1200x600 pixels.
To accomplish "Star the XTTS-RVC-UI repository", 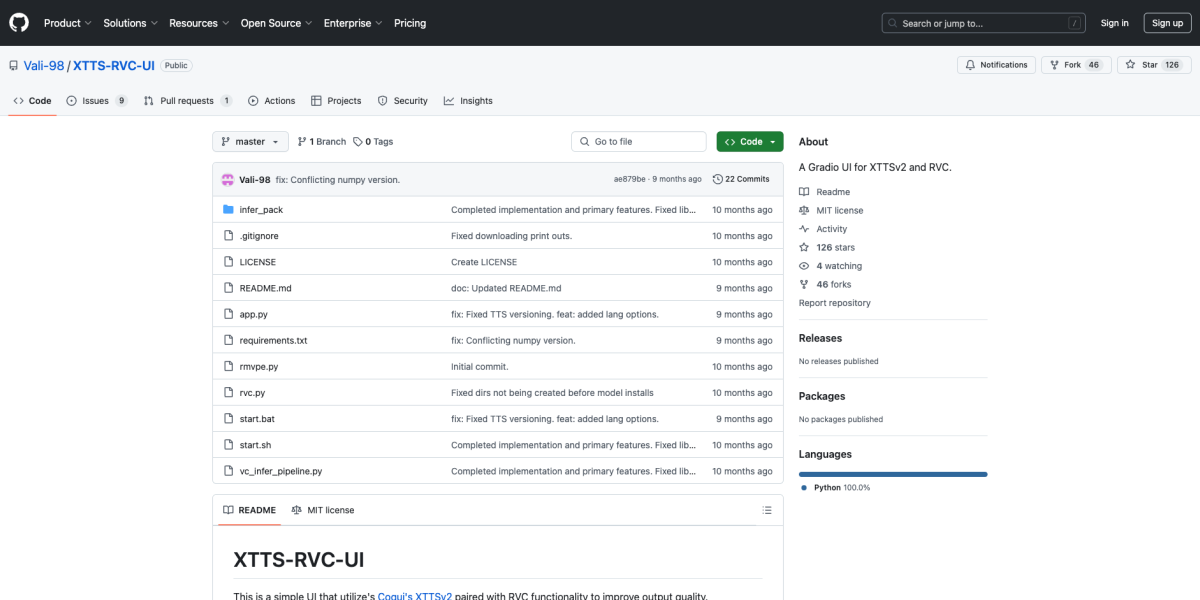I will (x=1153, y=64).
